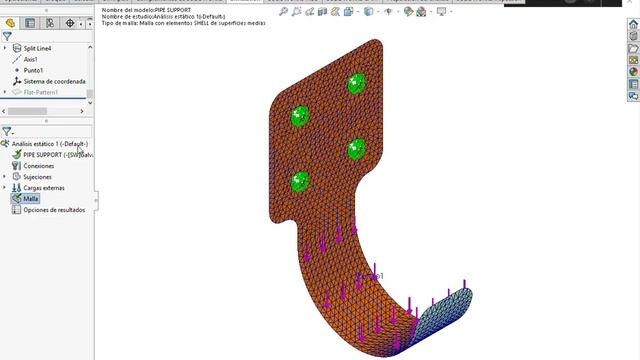Open the File Explorer folder pane
Screen dimensions: 640x360
click(x=633, y=48)
